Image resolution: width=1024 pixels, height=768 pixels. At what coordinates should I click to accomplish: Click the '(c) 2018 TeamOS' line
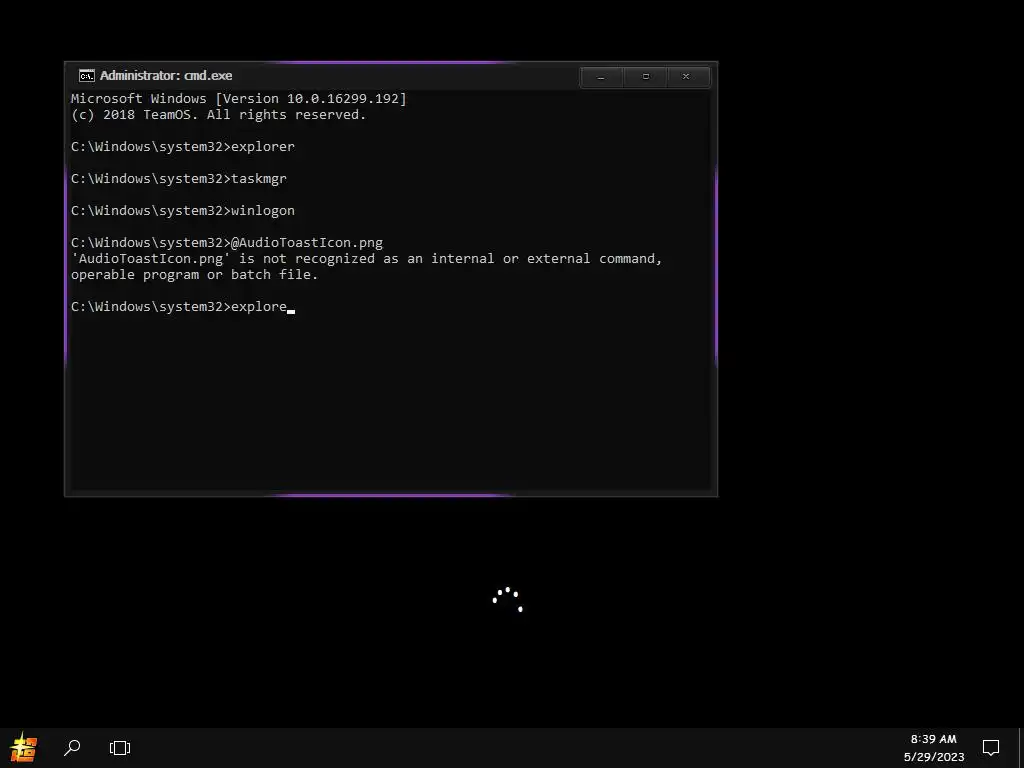pyautogui.click(x=218, y=115)
